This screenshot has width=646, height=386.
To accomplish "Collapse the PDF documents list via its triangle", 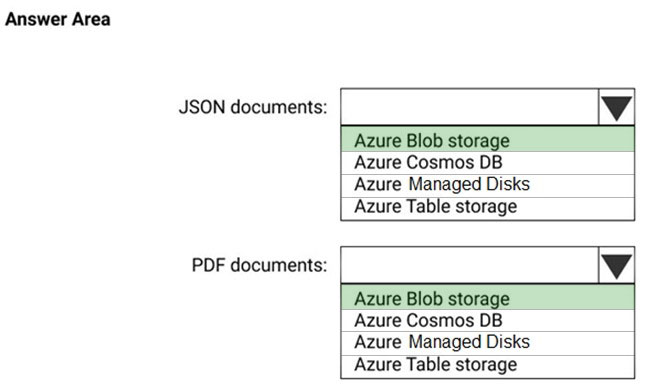I will point(616,265).
